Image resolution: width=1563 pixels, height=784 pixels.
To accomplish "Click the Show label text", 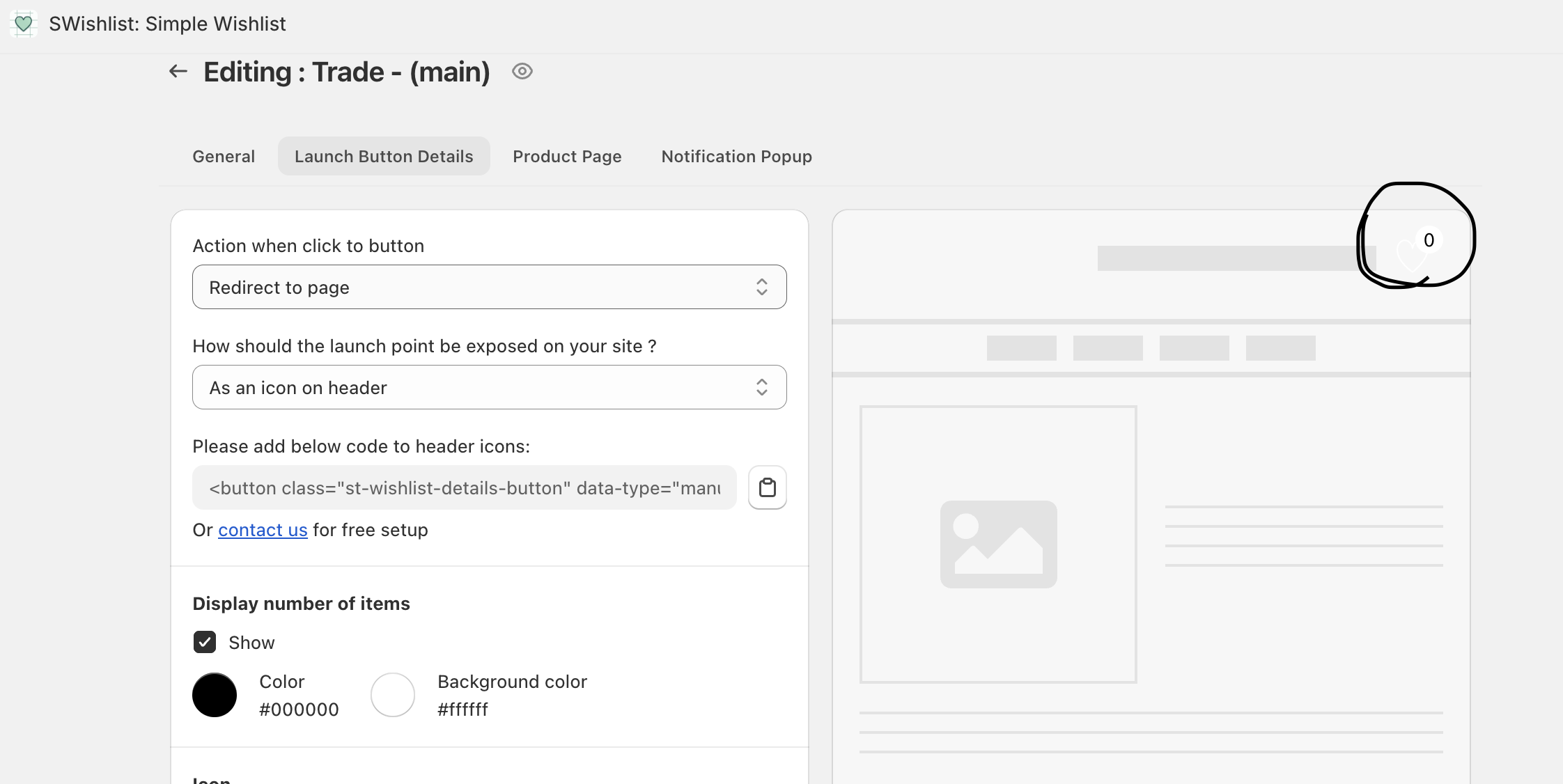I will click(251, 642).
